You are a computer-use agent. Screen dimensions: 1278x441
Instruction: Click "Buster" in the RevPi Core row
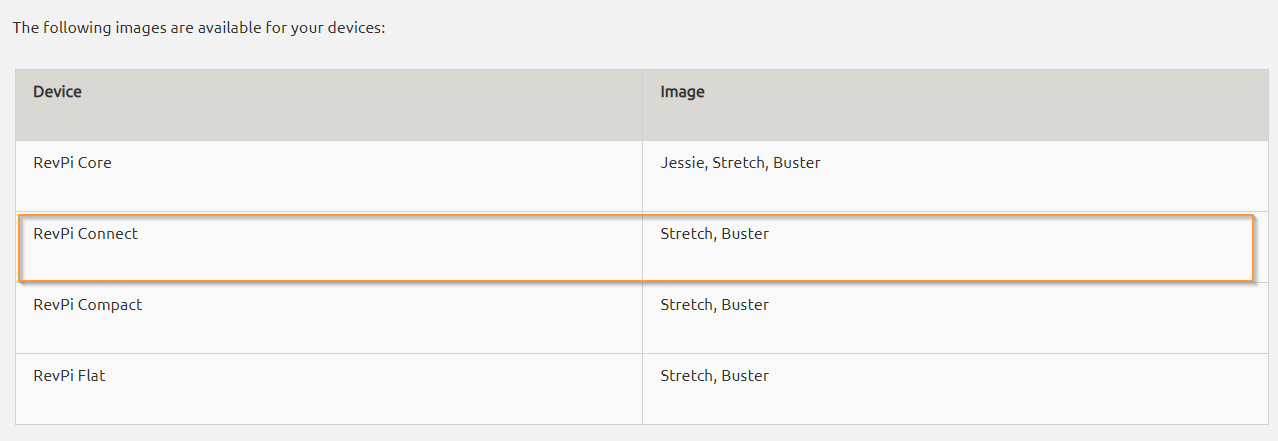[797, 163]
